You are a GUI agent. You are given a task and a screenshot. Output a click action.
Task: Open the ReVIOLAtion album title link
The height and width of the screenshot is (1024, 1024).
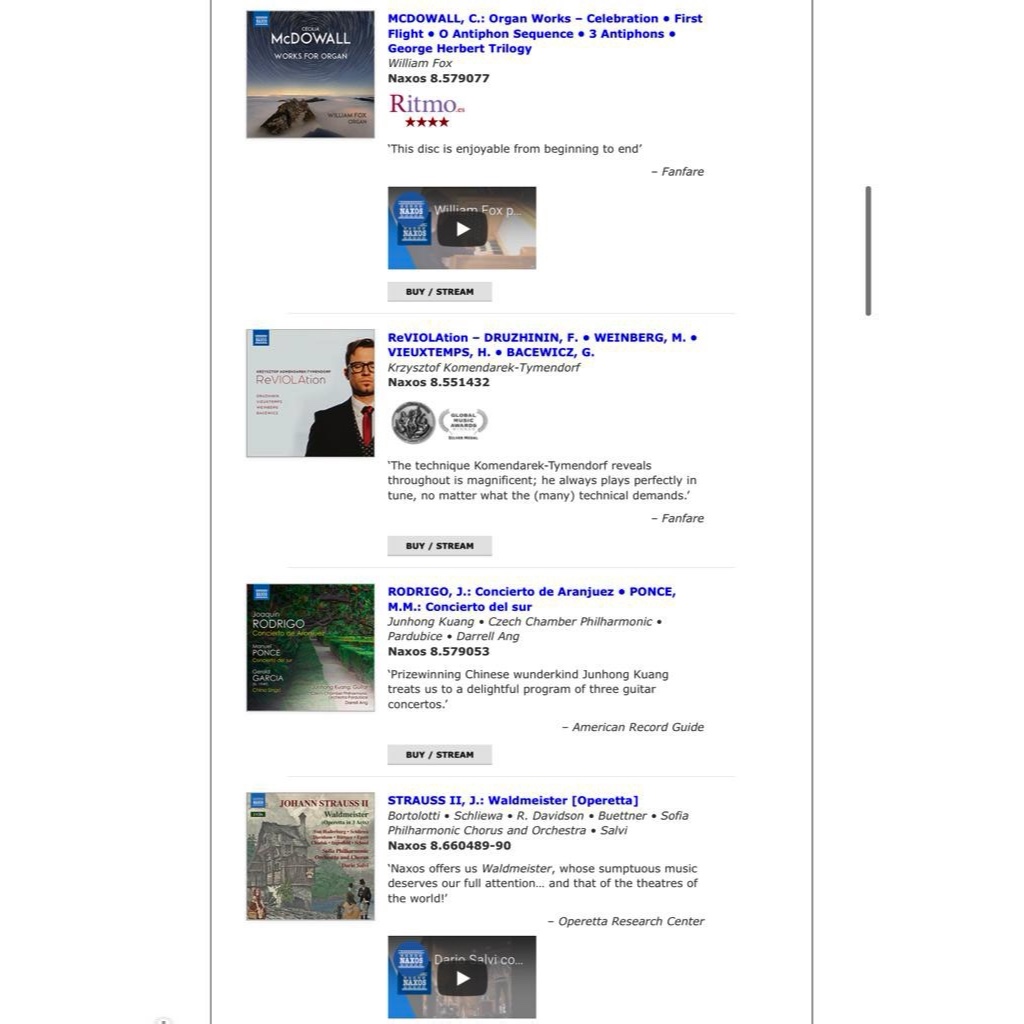[542, 345]
